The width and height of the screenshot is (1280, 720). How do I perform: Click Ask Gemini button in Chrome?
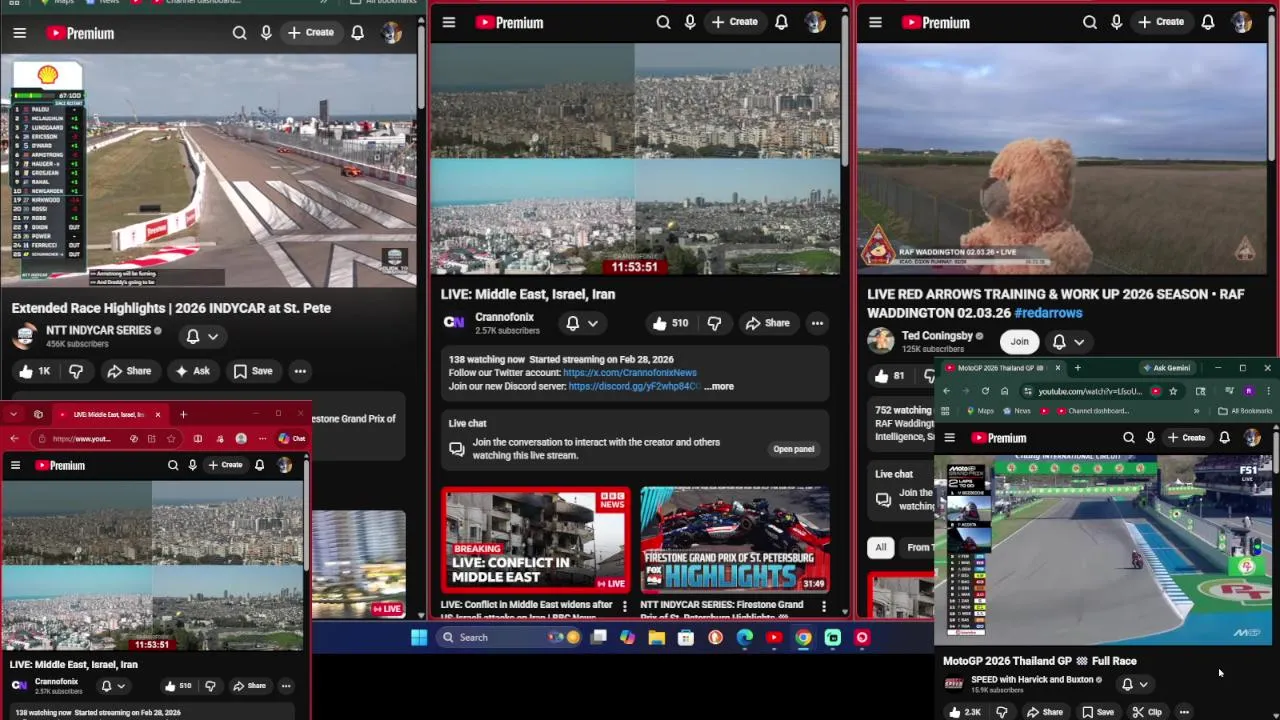click(x=1167, y=368)
